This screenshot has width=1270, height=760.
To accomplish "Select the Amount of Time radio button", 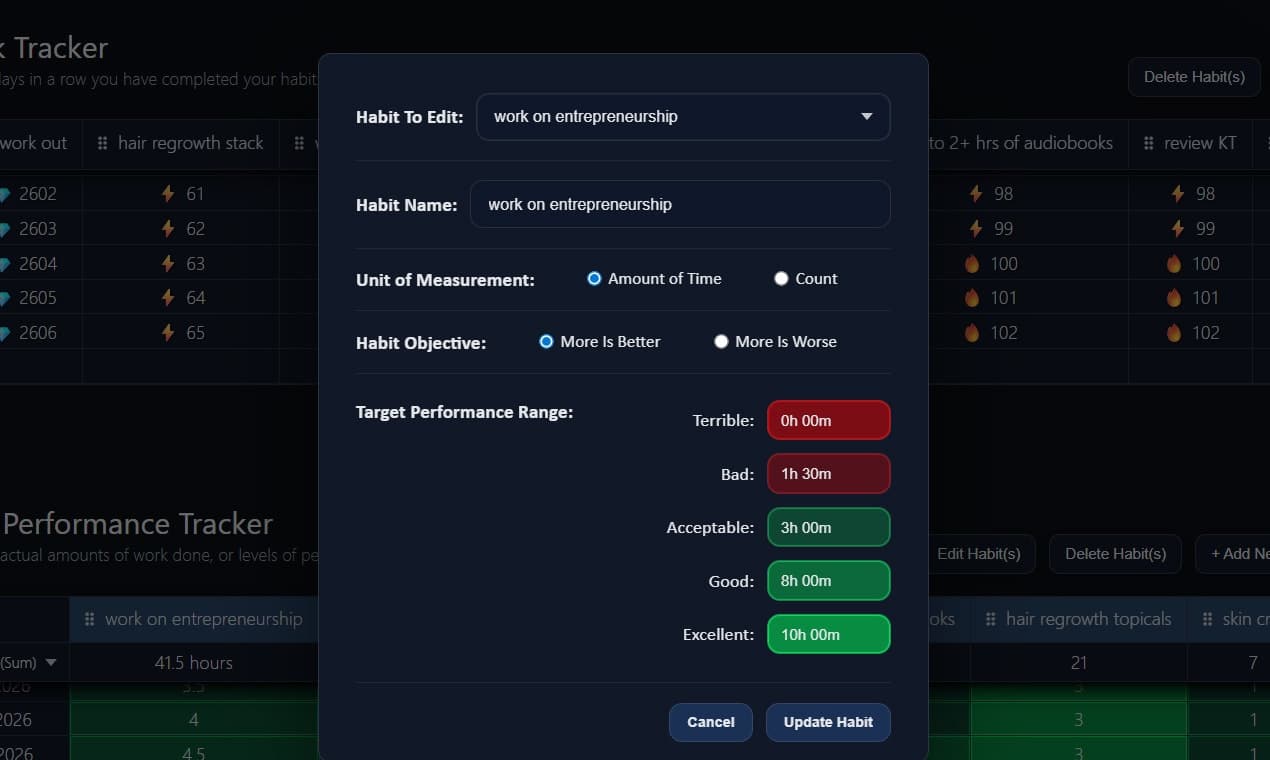I will 594,279.
